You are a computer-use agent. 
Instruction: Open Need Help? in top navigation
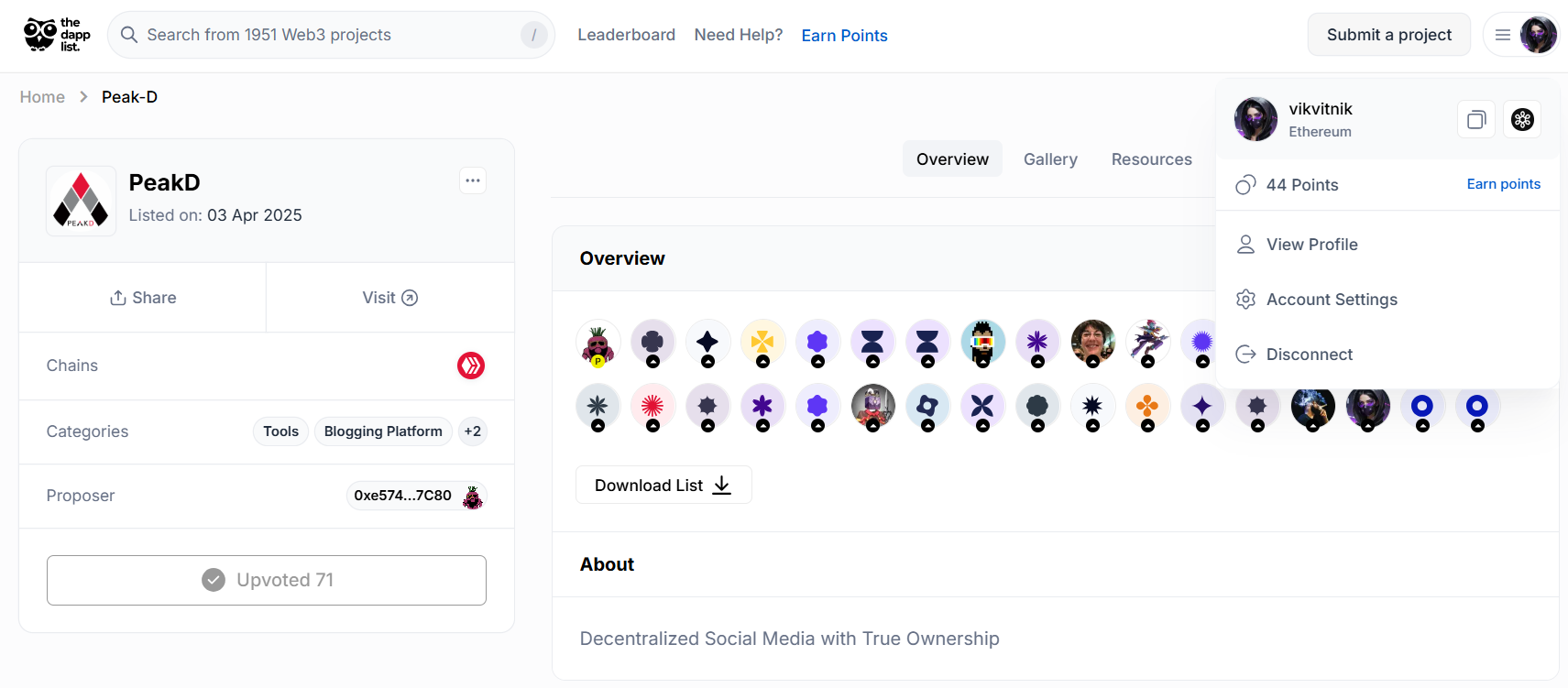tap(739, 35)
